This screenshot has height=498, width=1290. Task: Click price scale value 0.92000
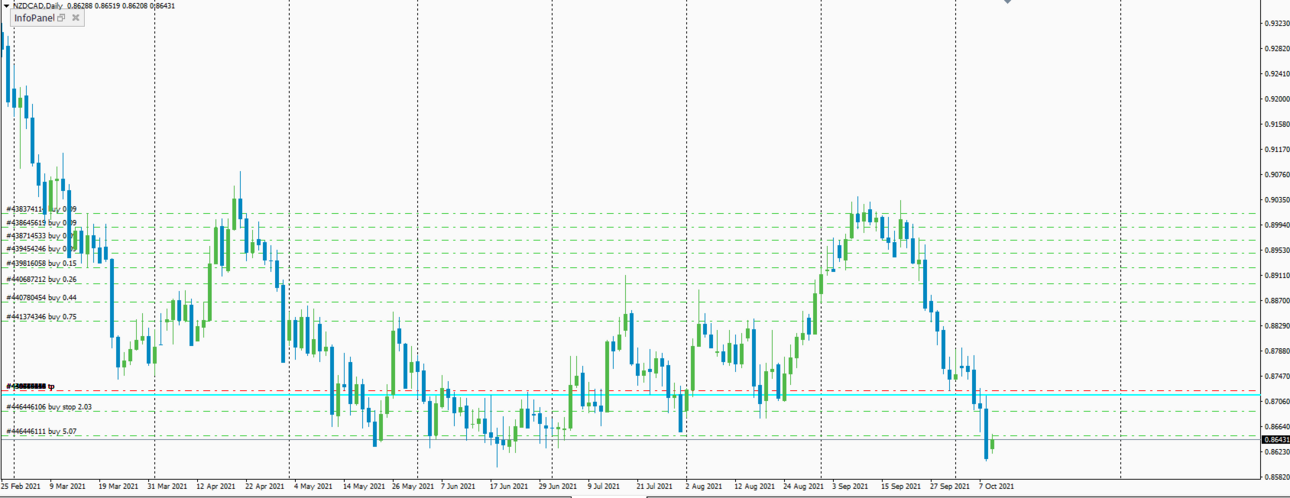(1277, 99)
